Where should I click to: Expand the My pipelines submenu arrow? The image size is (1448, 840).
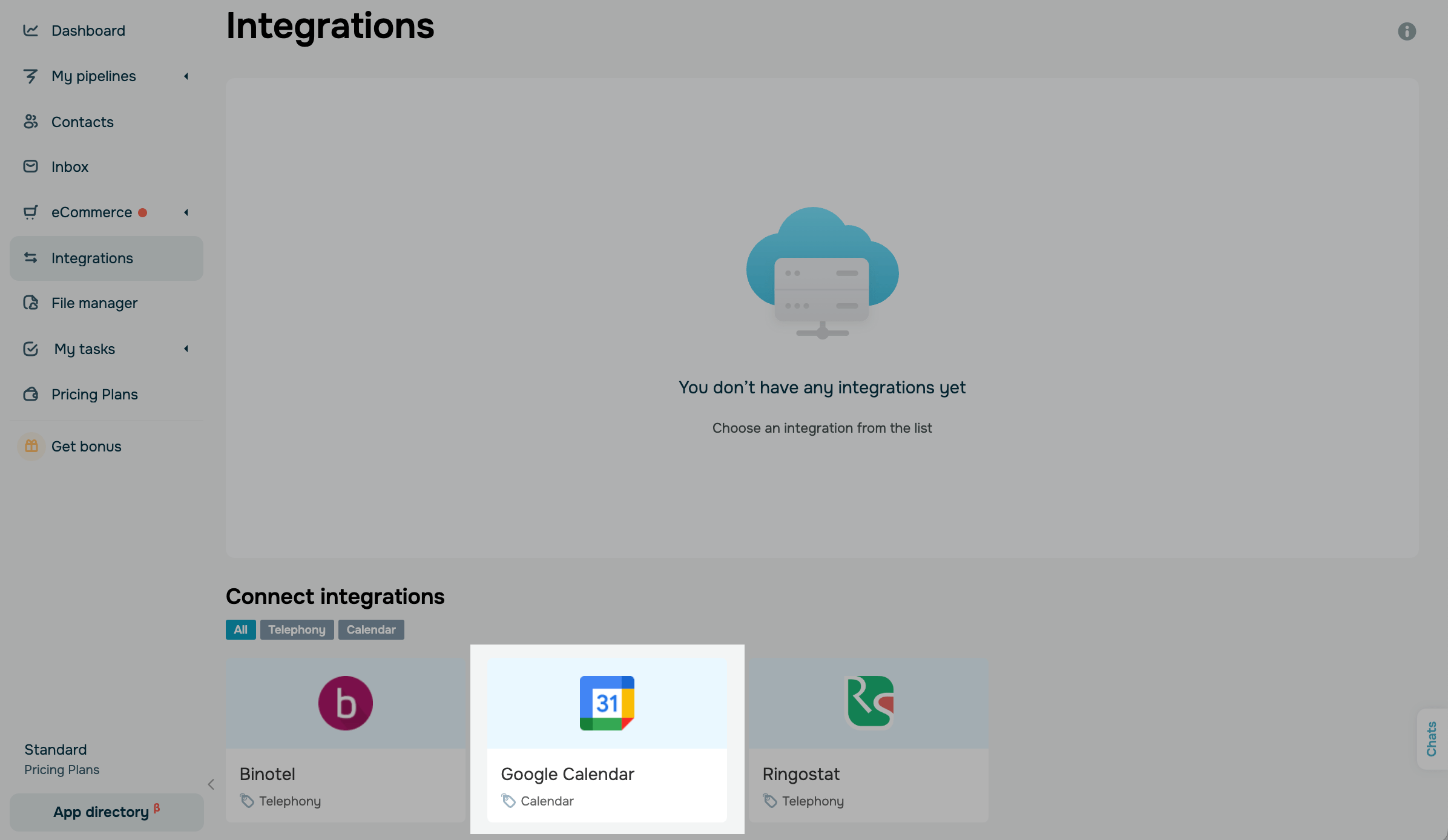pyautogui.click(x=186, y=76)
